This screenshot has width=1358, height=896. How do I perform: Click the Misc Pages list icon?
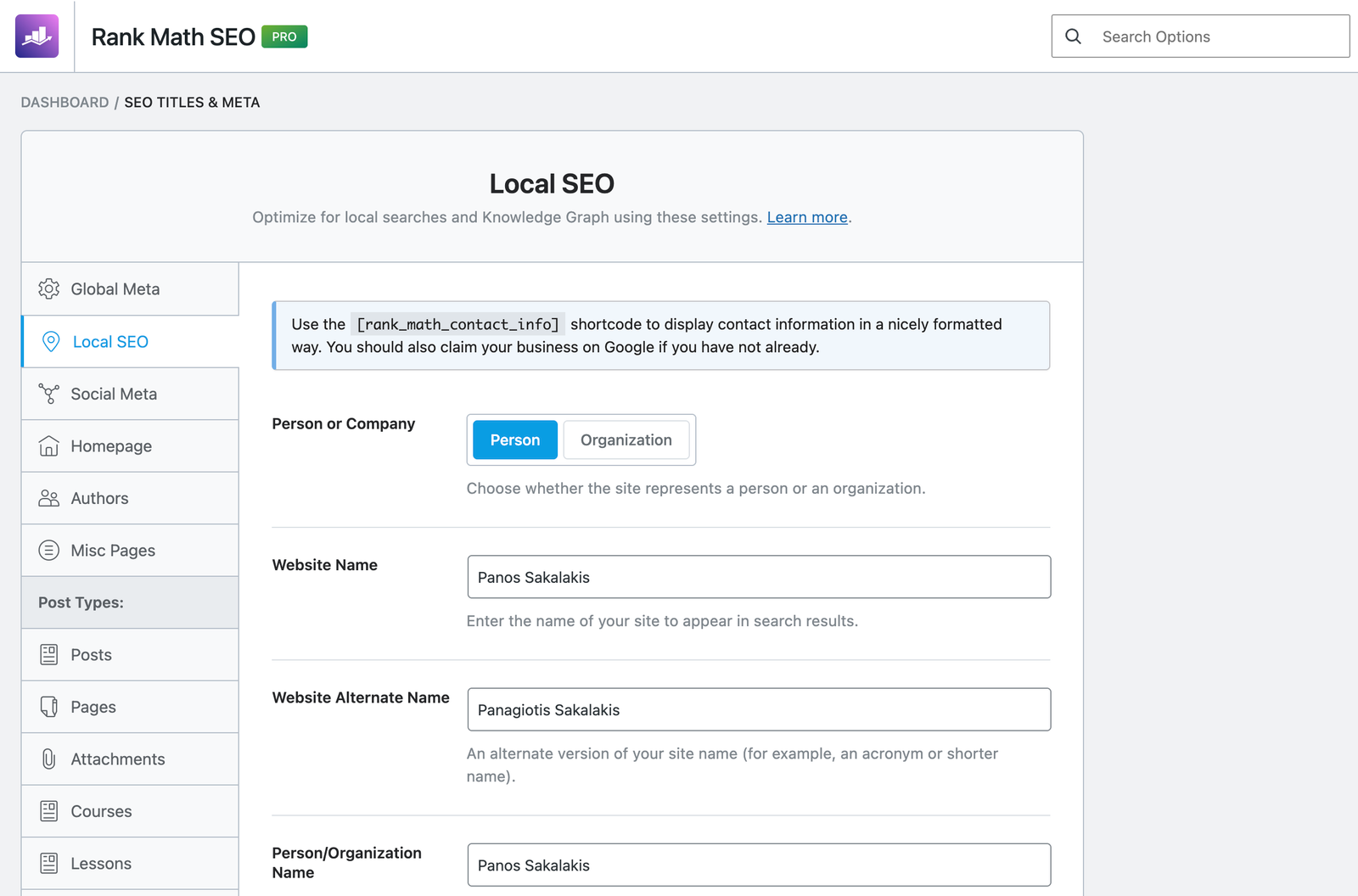click(49, 551)
